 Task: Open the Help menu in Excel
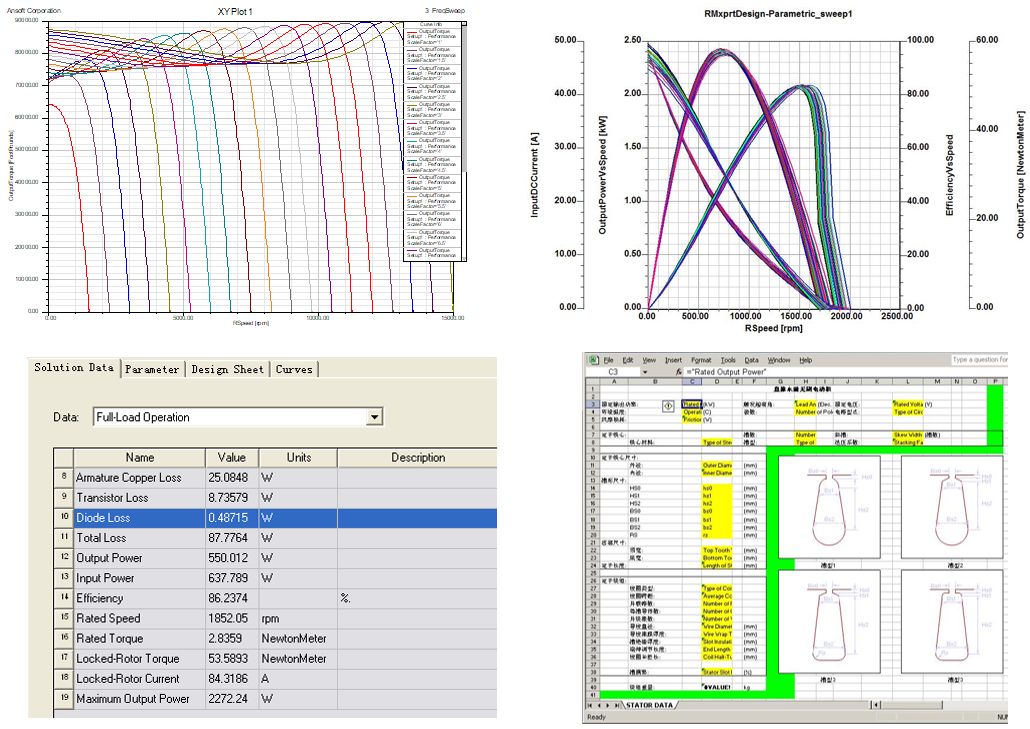(x=805, y=360)
